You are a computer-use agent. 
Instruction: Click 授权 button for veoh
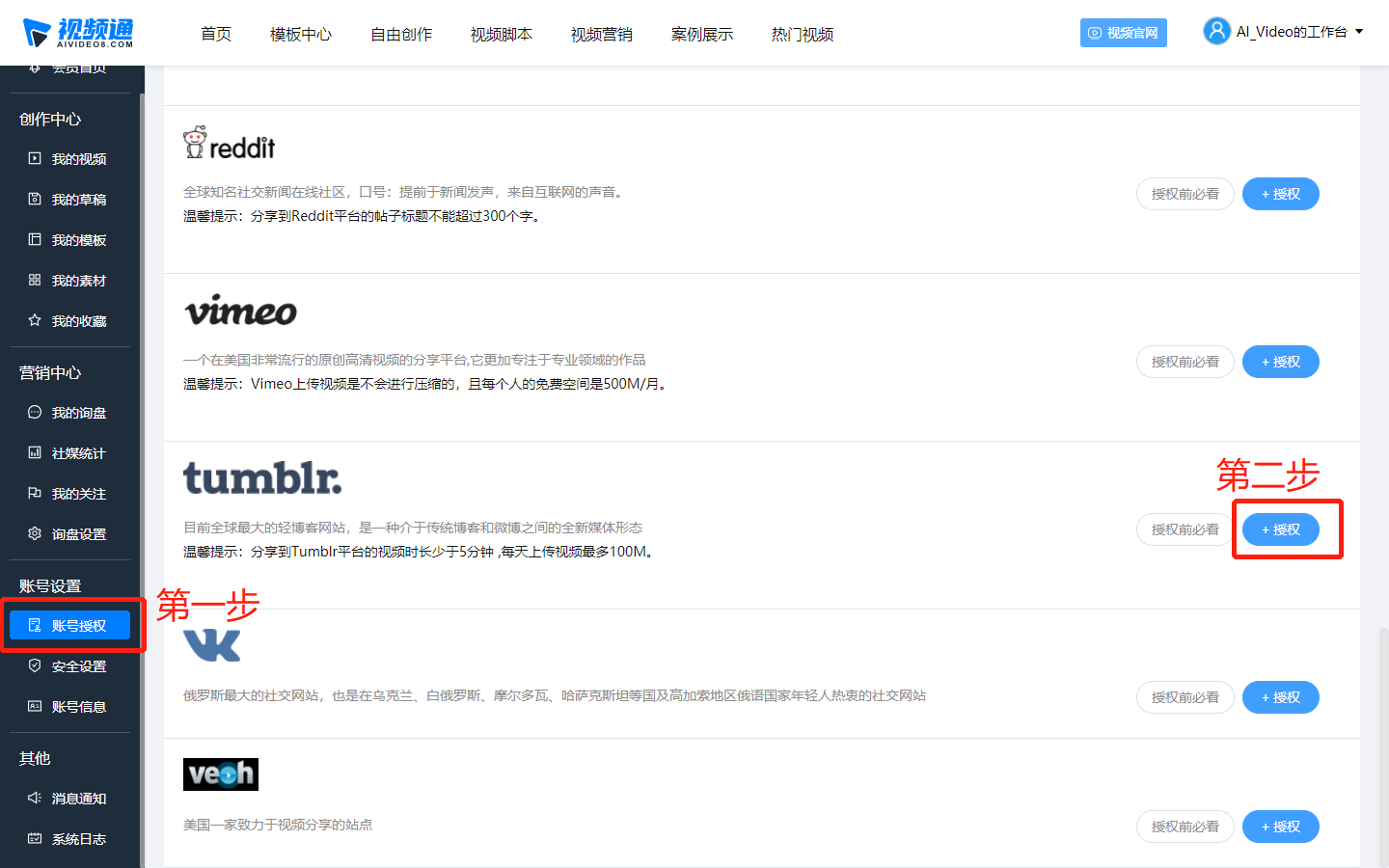click(x=1281, y=827)
